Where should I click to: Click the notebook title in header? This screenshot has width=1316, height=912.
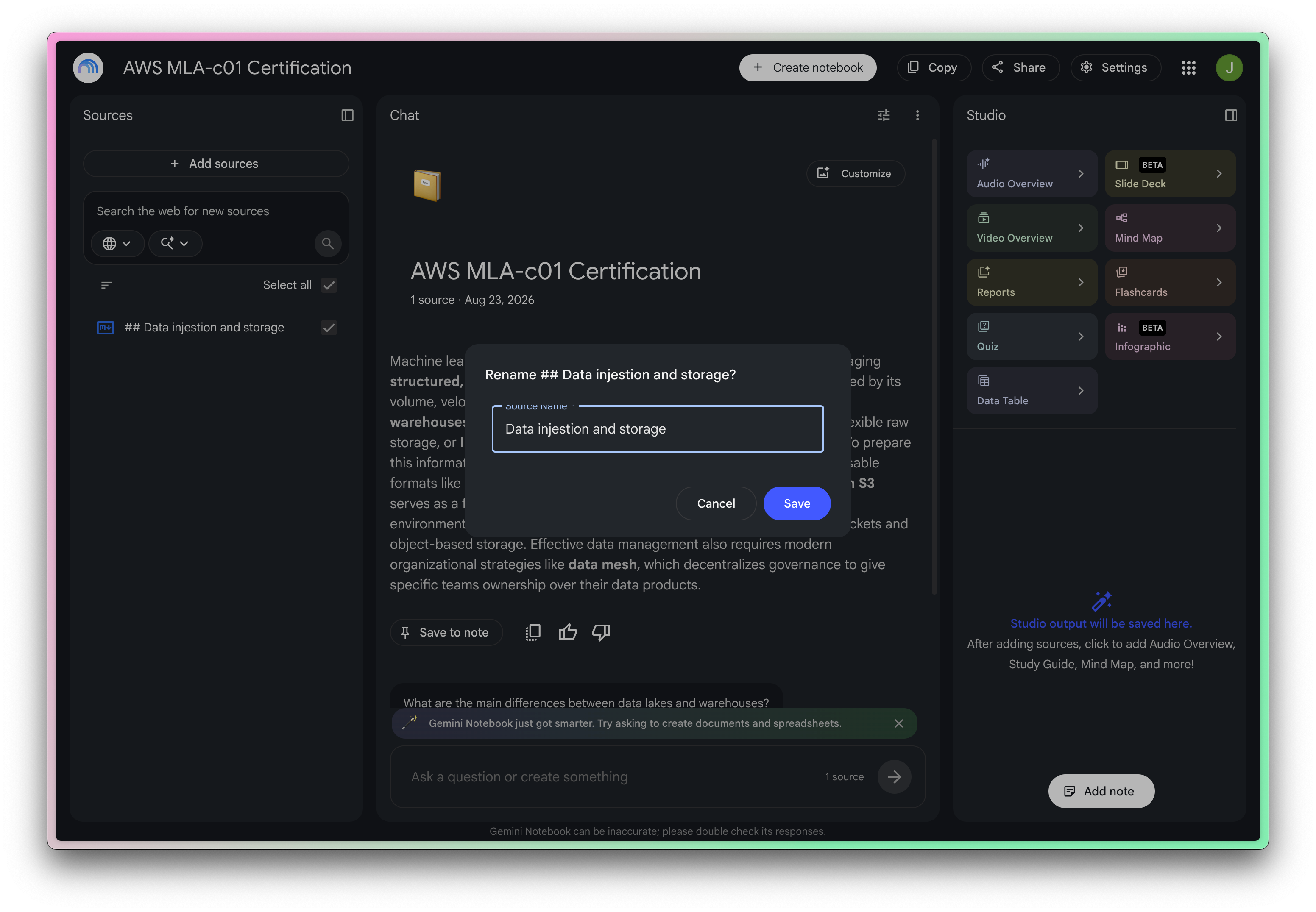point(237,68)
